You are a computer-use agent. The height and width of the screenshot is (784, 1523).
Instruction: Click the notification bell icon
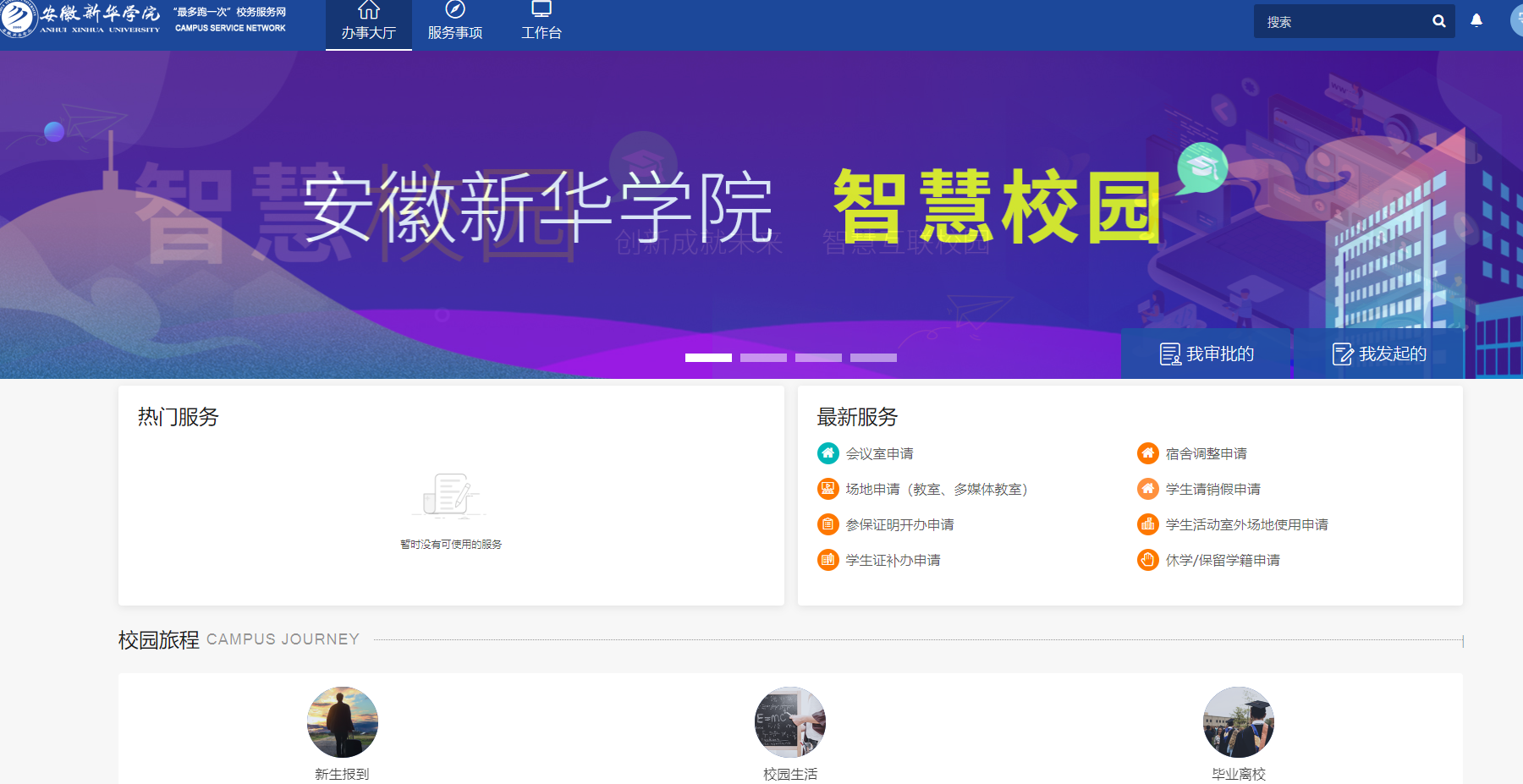[x=1476, y=20]
